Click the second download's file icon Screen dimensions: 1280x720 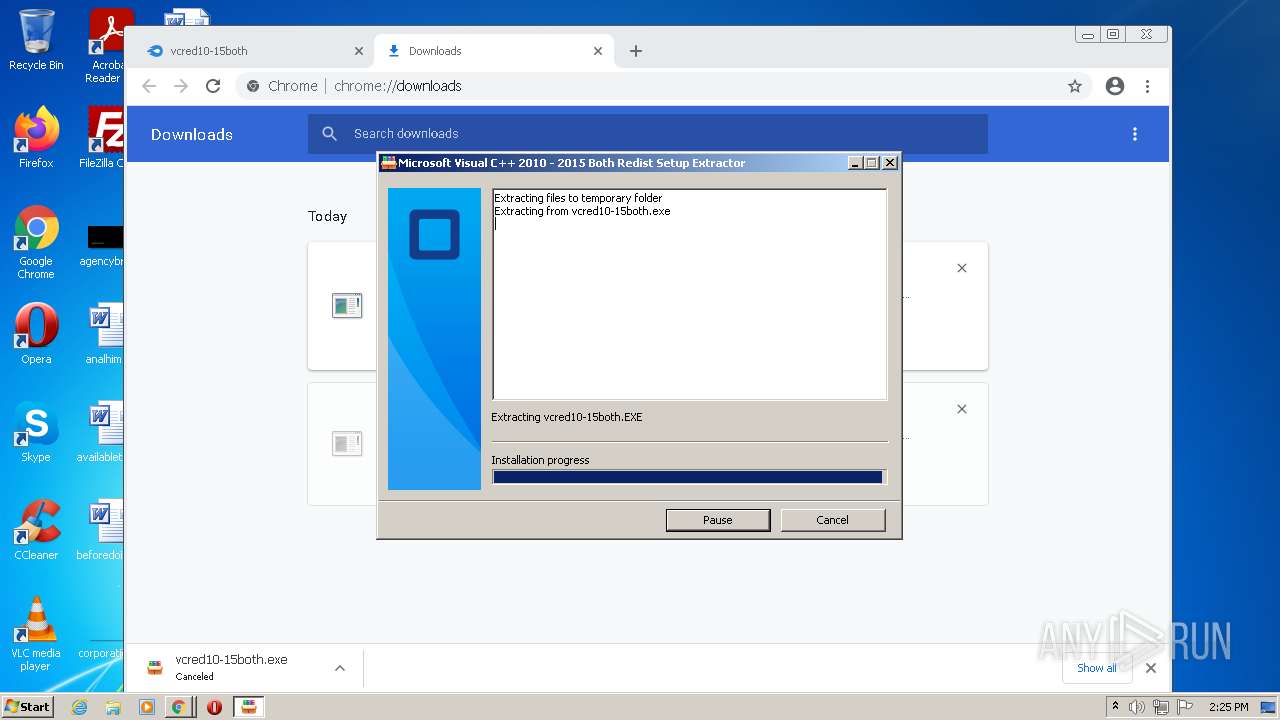(x=347, y=443)
